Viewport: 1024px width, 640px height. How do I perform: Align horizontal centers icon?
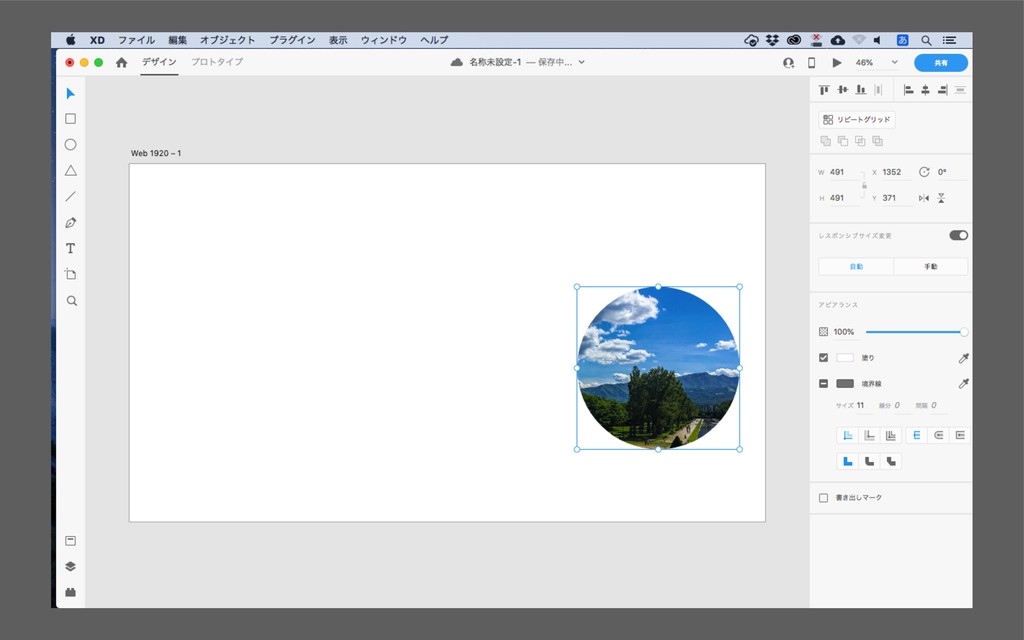[925, 90]
